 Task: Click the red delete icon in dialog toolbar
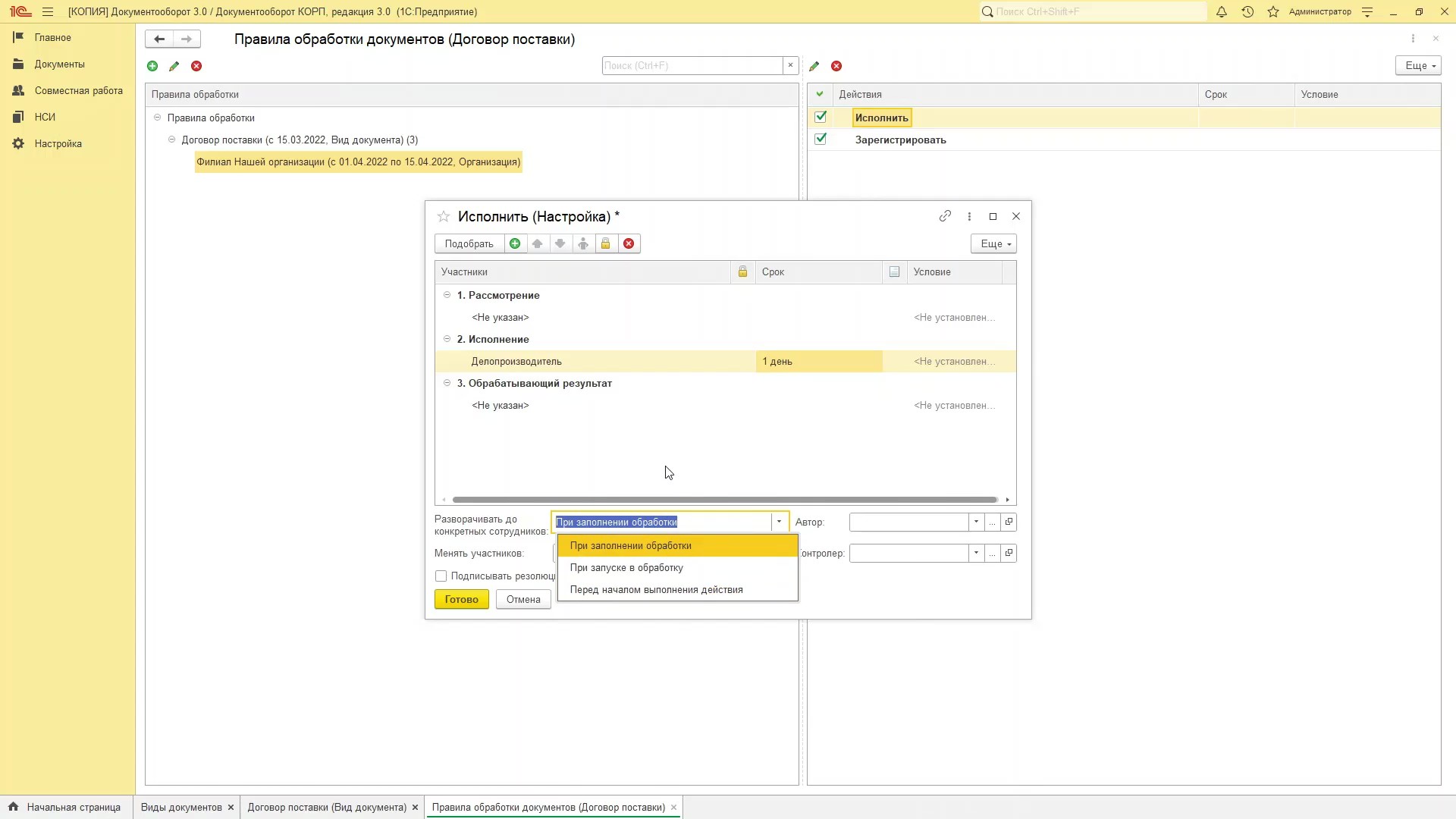pos(629,243)
